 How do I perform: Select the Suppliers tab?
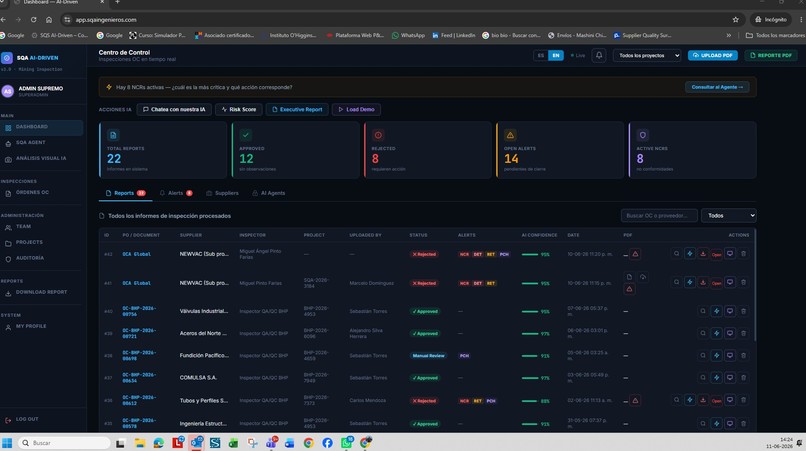223,193
